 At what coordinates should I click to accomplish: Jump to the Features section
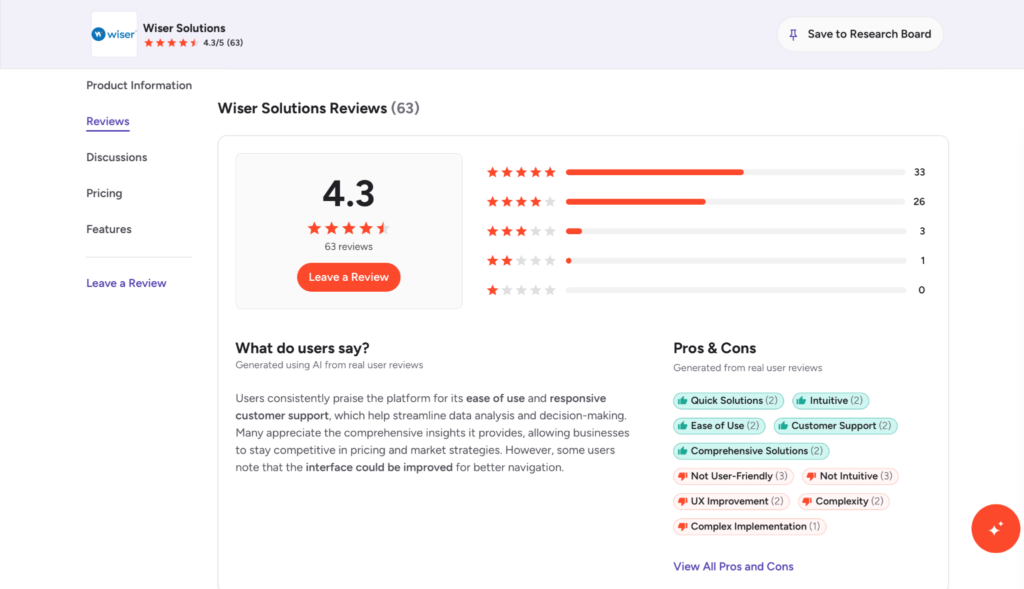pyautogui.click(x=109, y=229)
